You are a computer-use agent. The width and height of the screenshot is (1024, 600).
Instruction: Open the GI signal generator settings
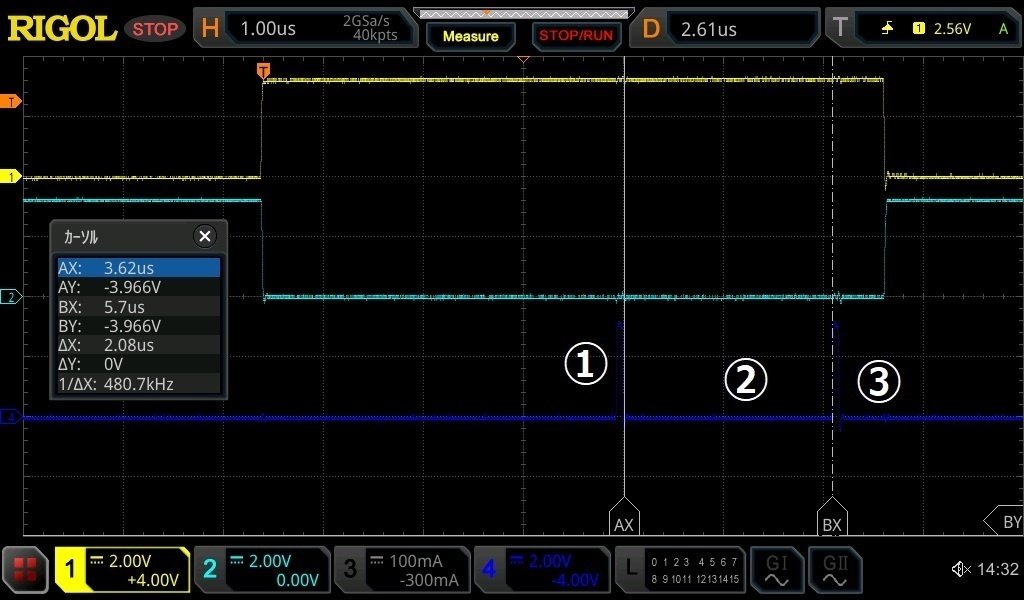(777, 569)
